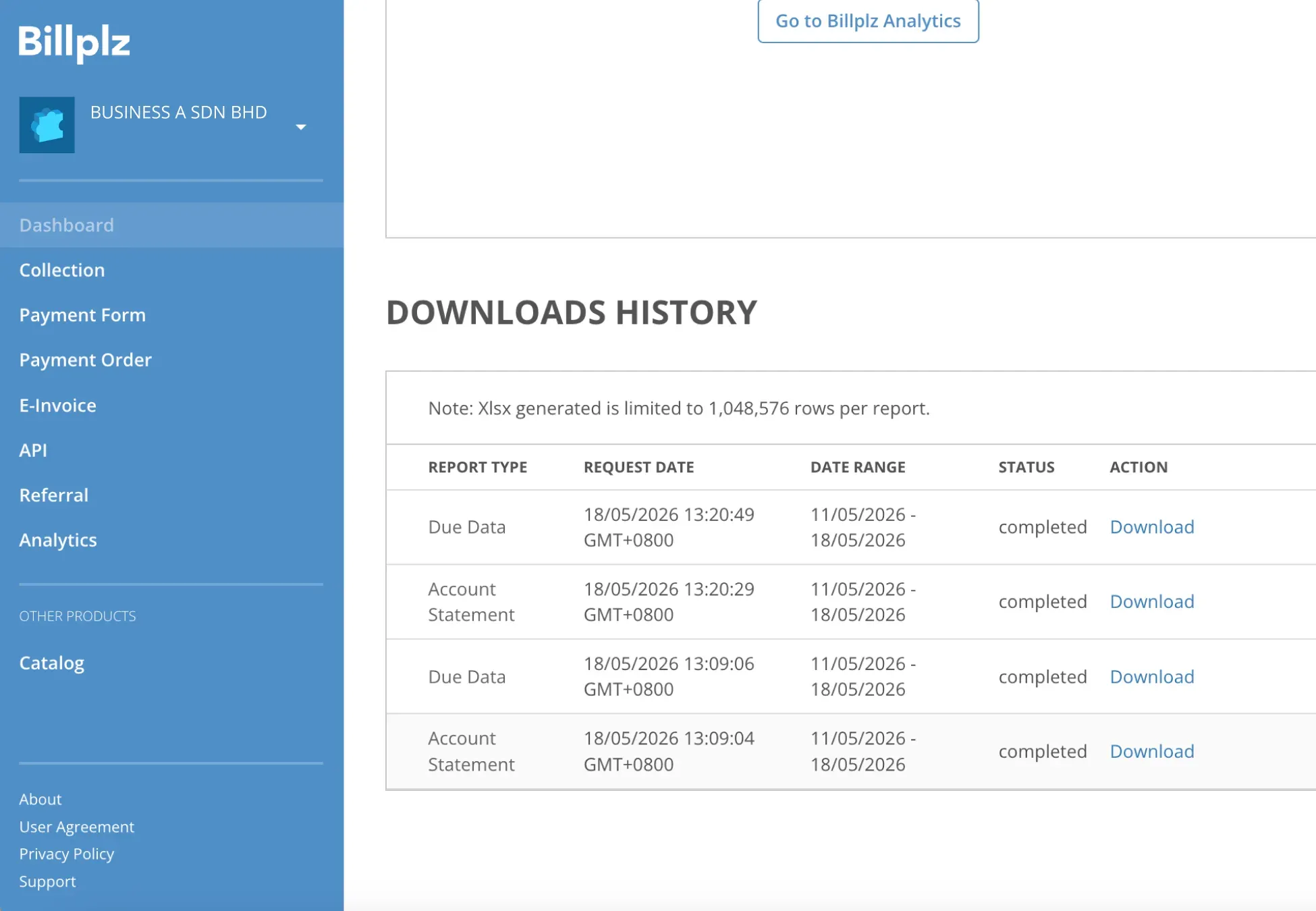The width and height of the screenshot is (1316, 911).
Task: Click the DOWNLOADS HISTORY heading
Action: 571,312
